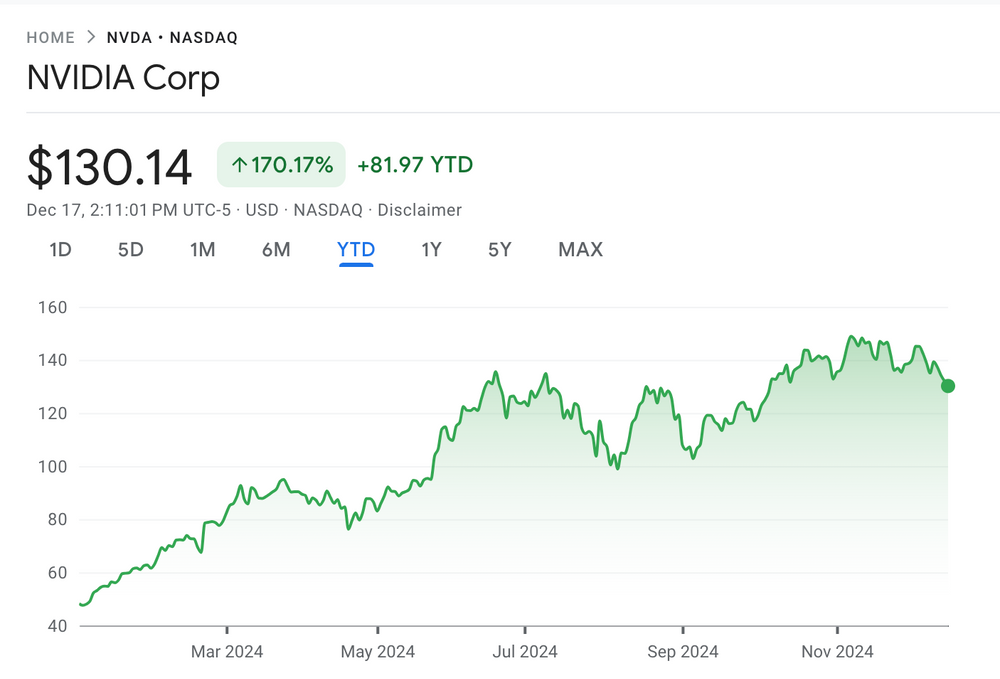
Task: Click the Mar 2024 x-axis label
Action: [x=227, y=652]
